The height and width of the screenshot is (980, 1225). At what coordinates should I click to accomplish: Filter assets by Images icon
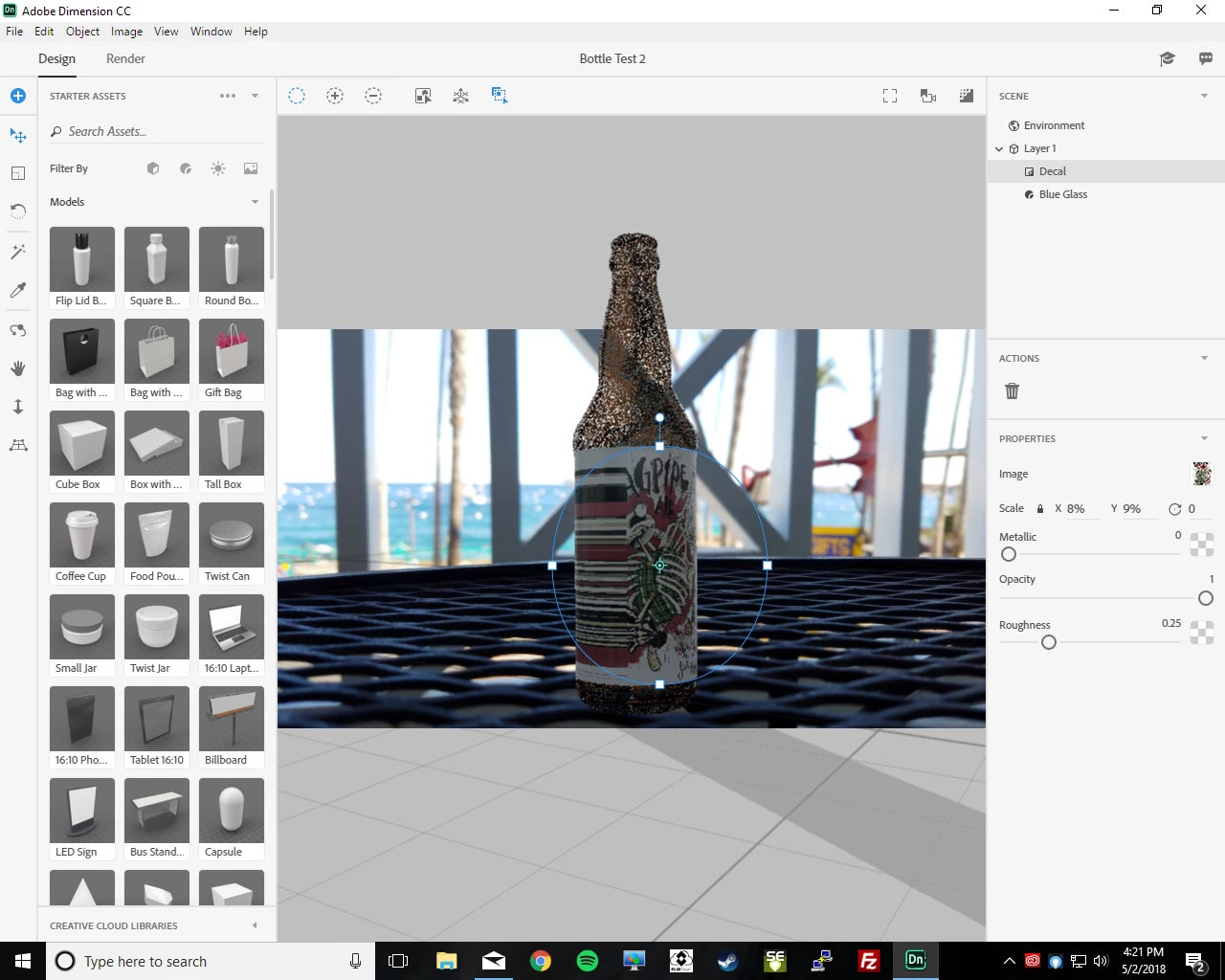tap(251, 168)
